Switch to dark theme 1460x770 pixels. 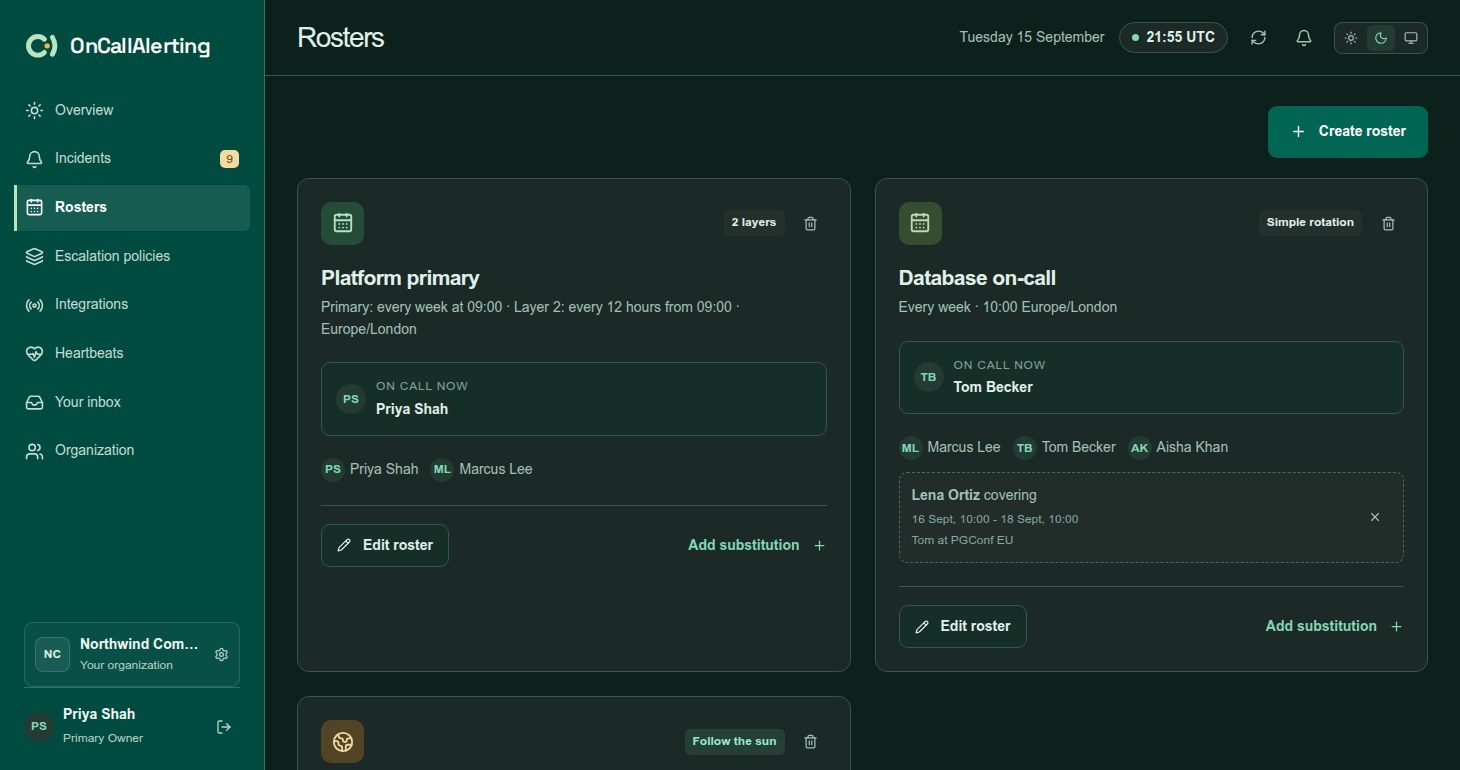pyautogui.click(x=1381, y=38)
